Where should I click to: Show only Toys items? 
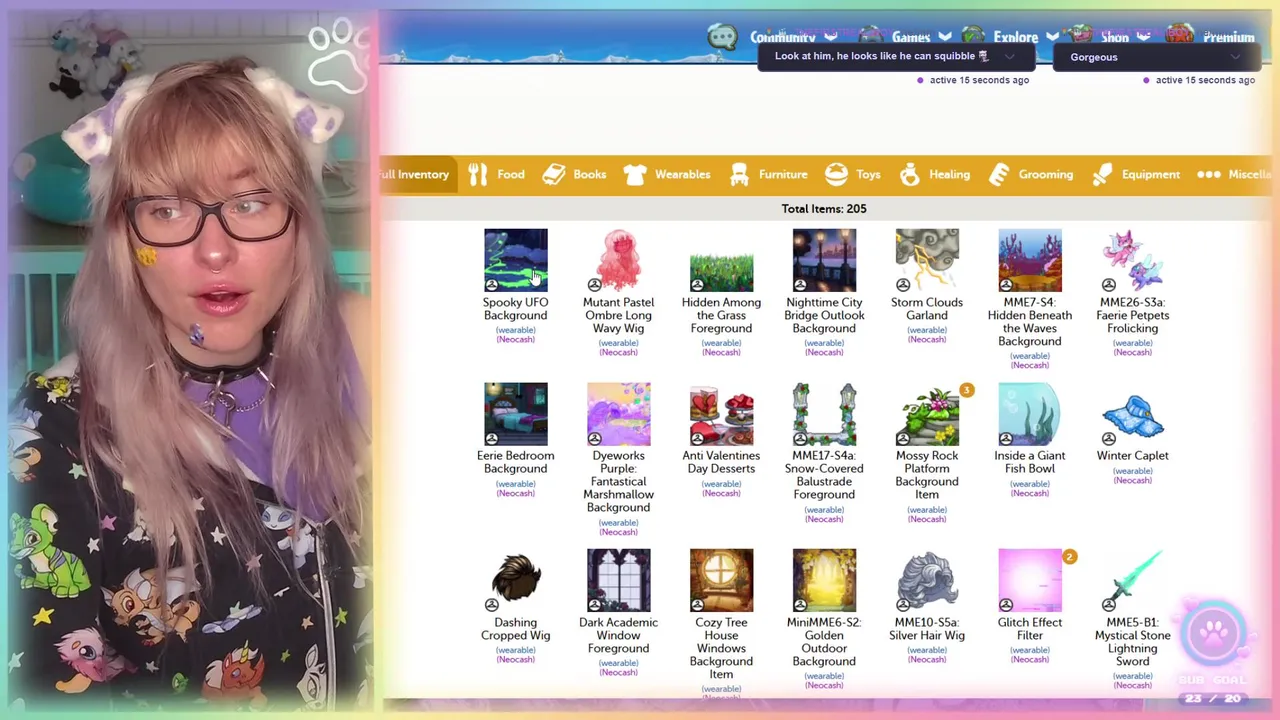pyautogui.click(x=853, y=174)
